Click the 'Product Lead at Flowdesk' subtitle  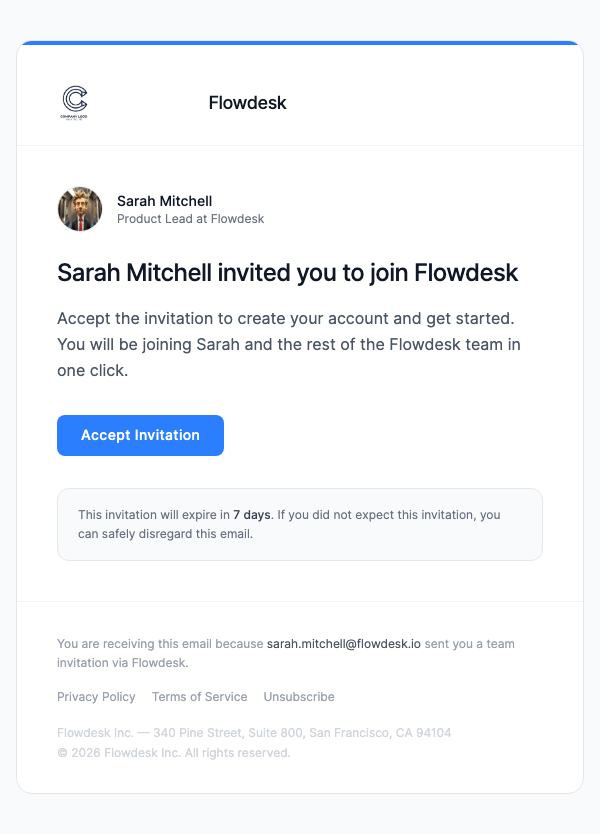click(x=190, y=219)
